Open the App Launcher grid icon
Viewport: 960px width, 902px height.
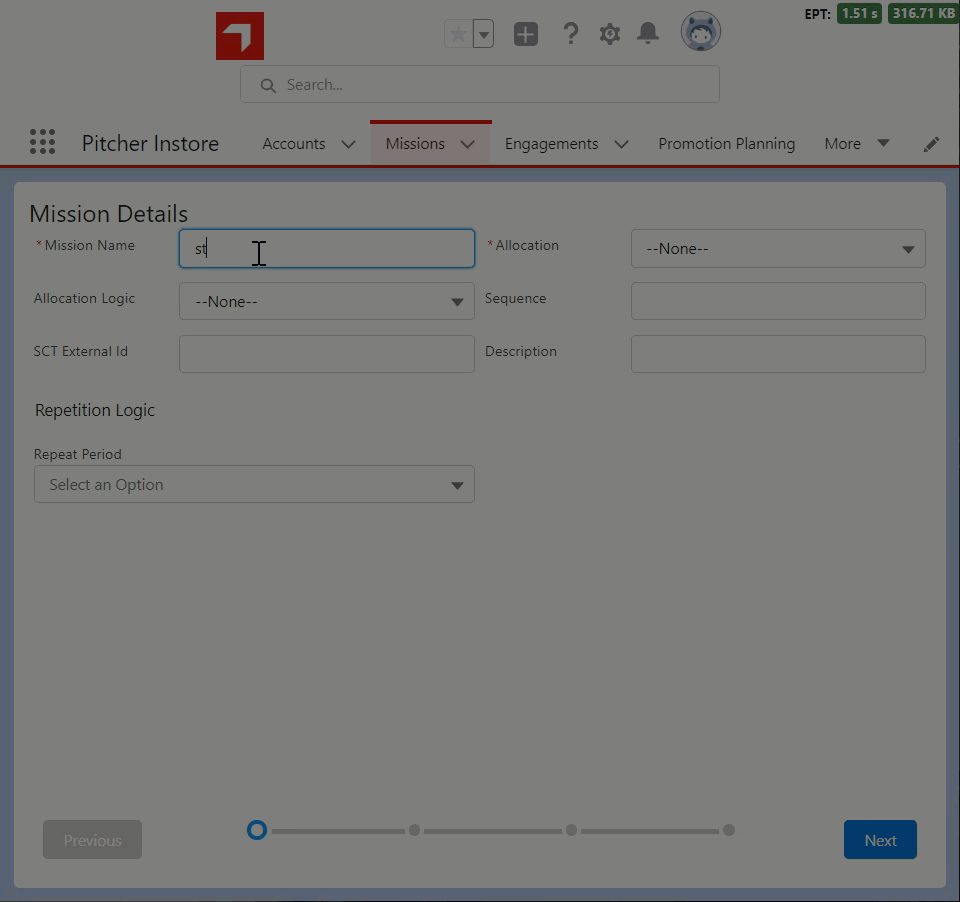(x=42, y=142)
